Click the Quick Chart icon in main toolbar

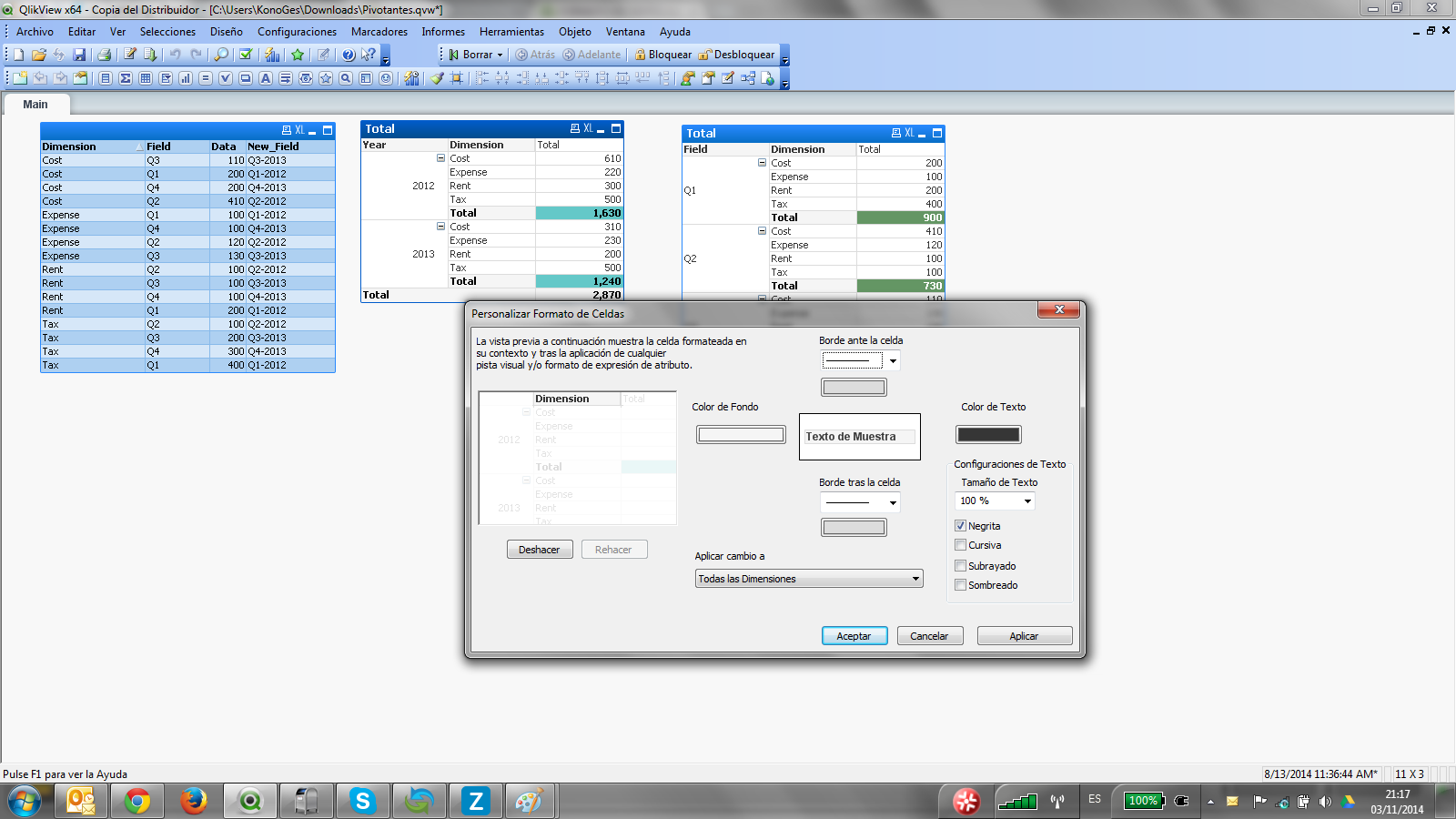272,55
